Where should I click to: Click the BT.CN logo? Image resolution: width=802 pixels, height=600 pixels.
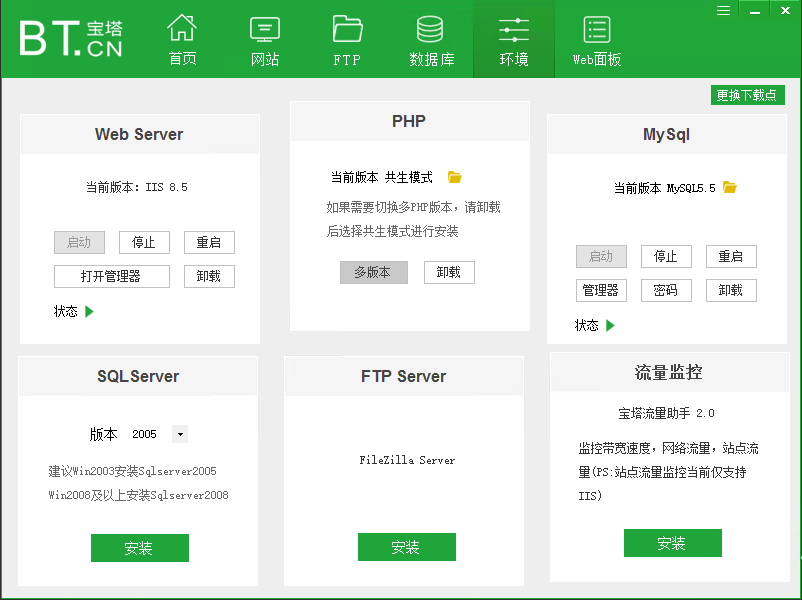click(x=71, y=38)
